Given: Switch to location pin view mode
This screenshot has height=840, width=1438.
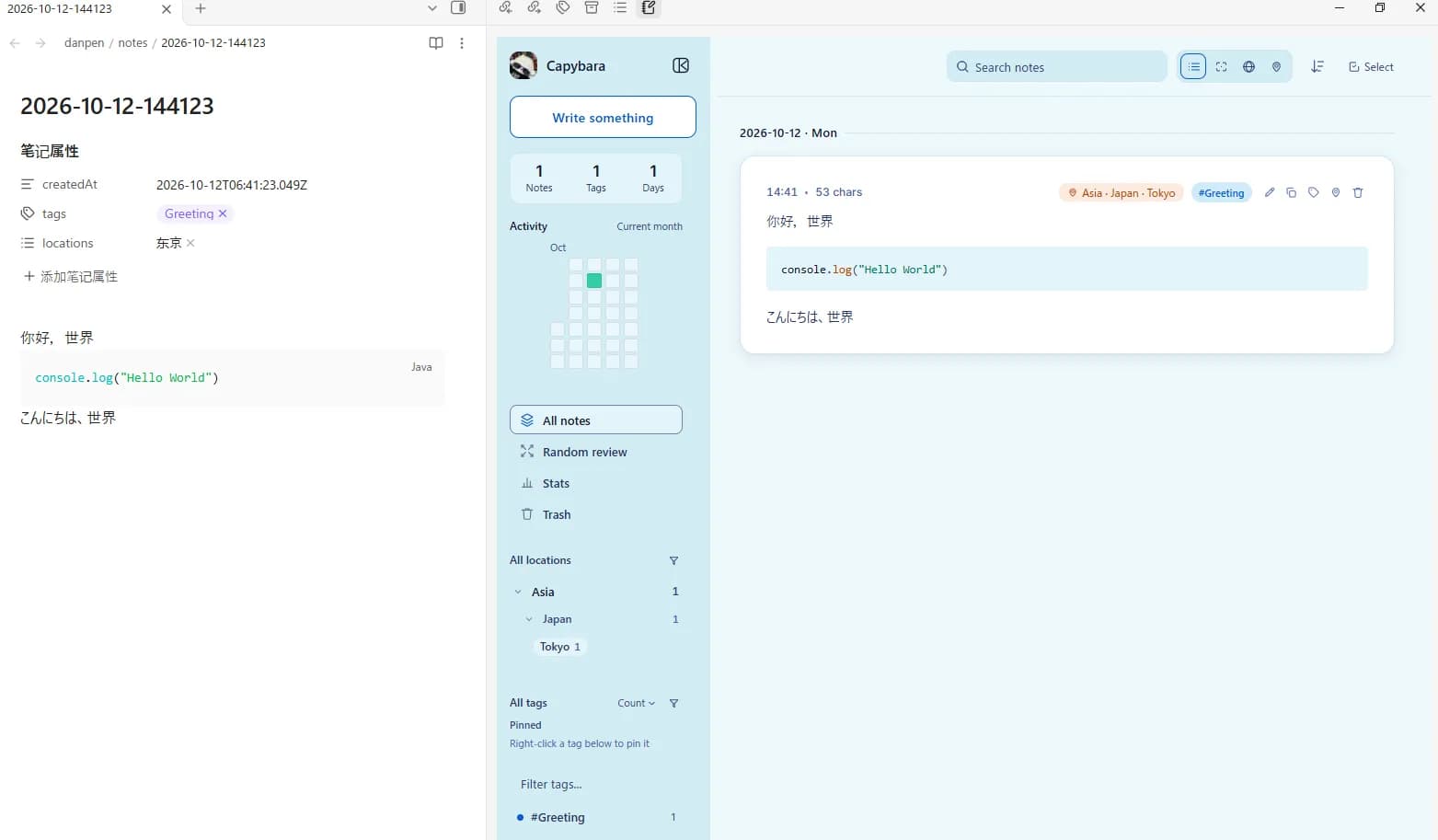Looking at the screenshot, I should coord(1276,66).
